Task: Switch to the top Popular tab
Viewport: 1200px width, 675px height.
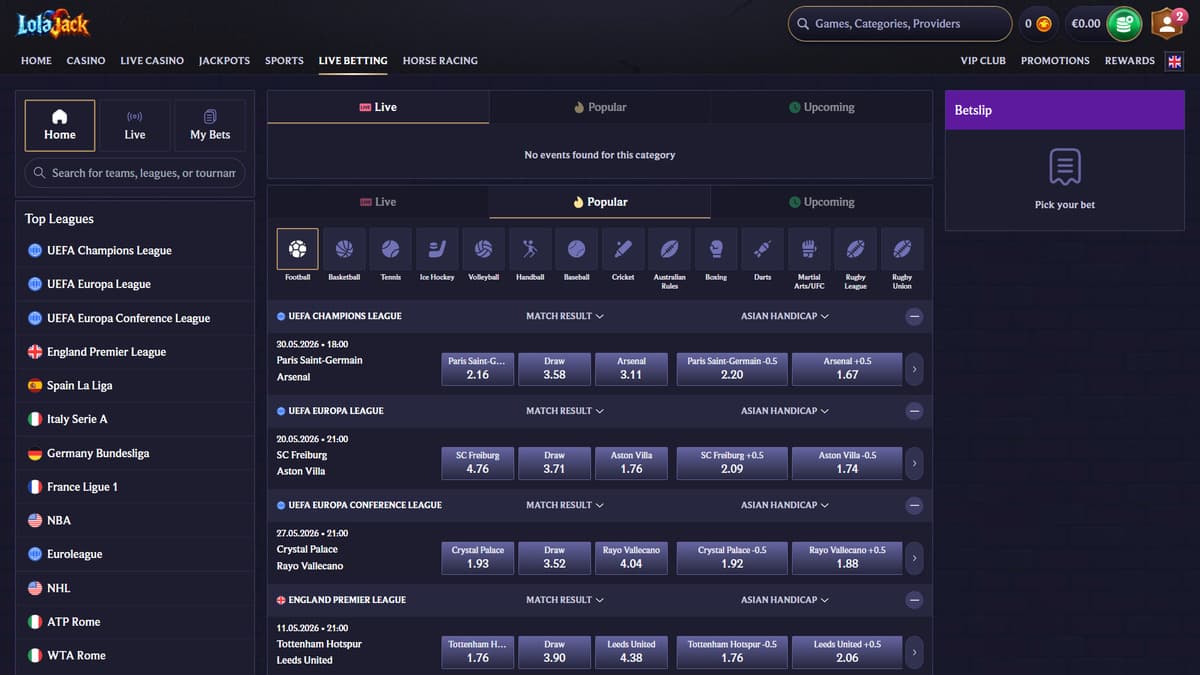Action: point(600,107)
